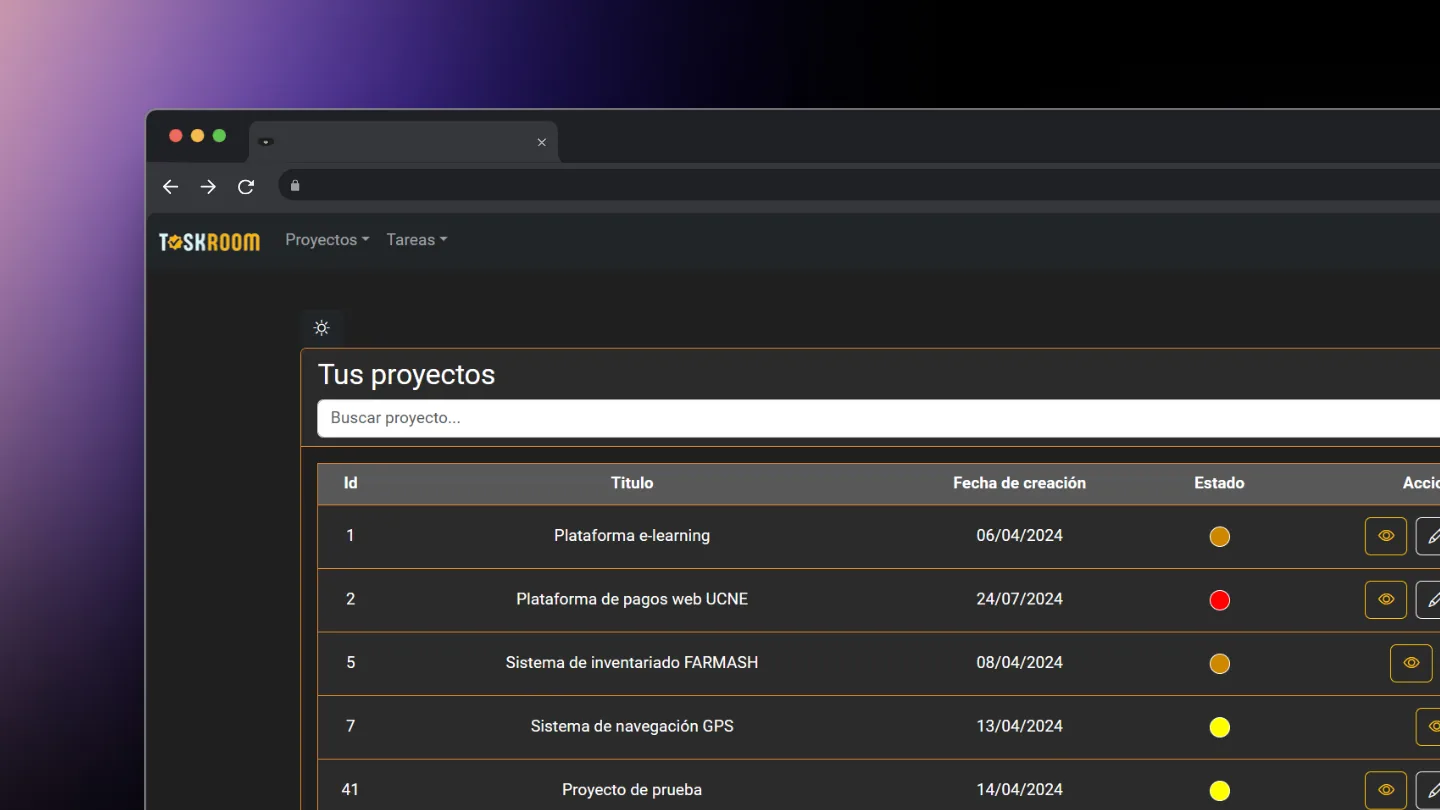Screen dimensions: 1440x810
Task: Click Id cell 2 of Plataforma de pagos
Action: [350, 599]
